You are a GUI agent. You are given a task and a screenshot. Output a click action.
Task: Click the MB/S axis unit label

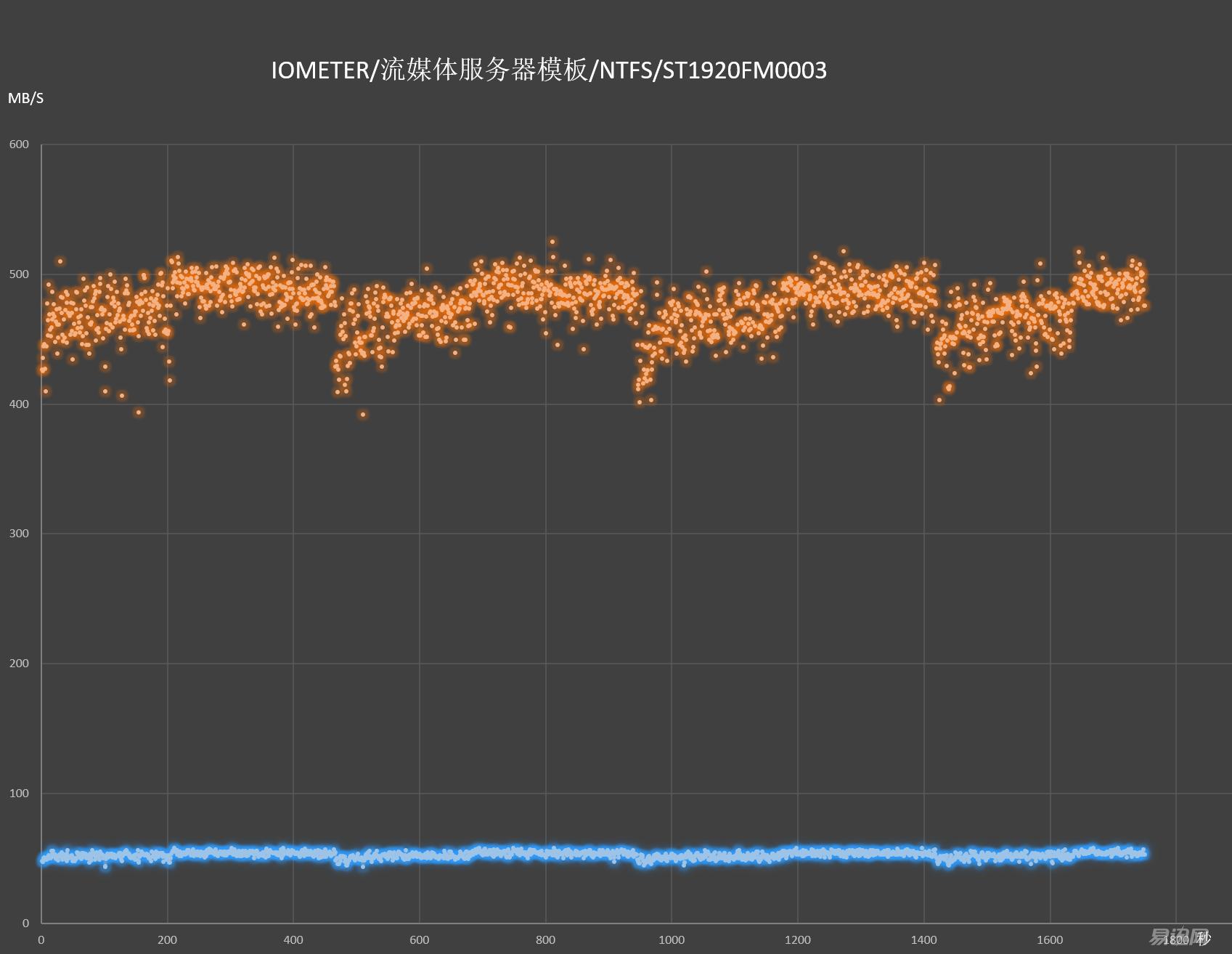(x=26, y=98)
